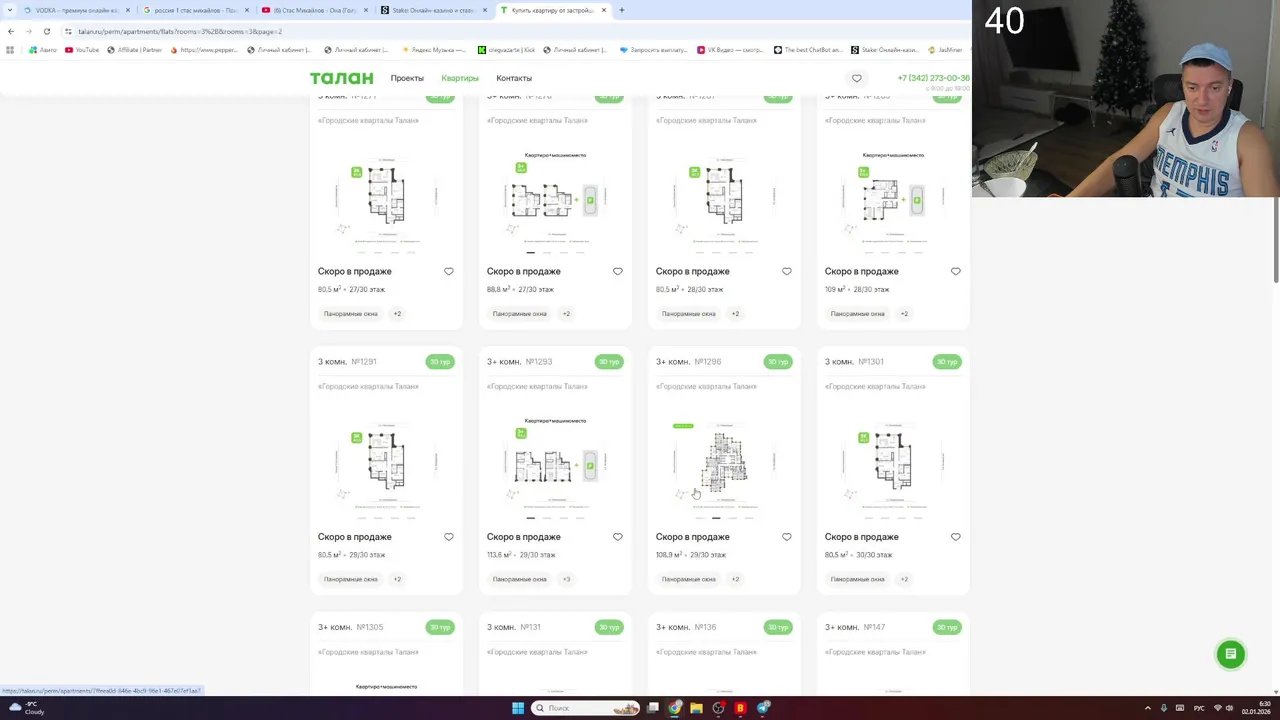Image resolution: width=1280 pixels, height=720 pixels.
Task: Open the Квартиры menu item
Action: 460,78
